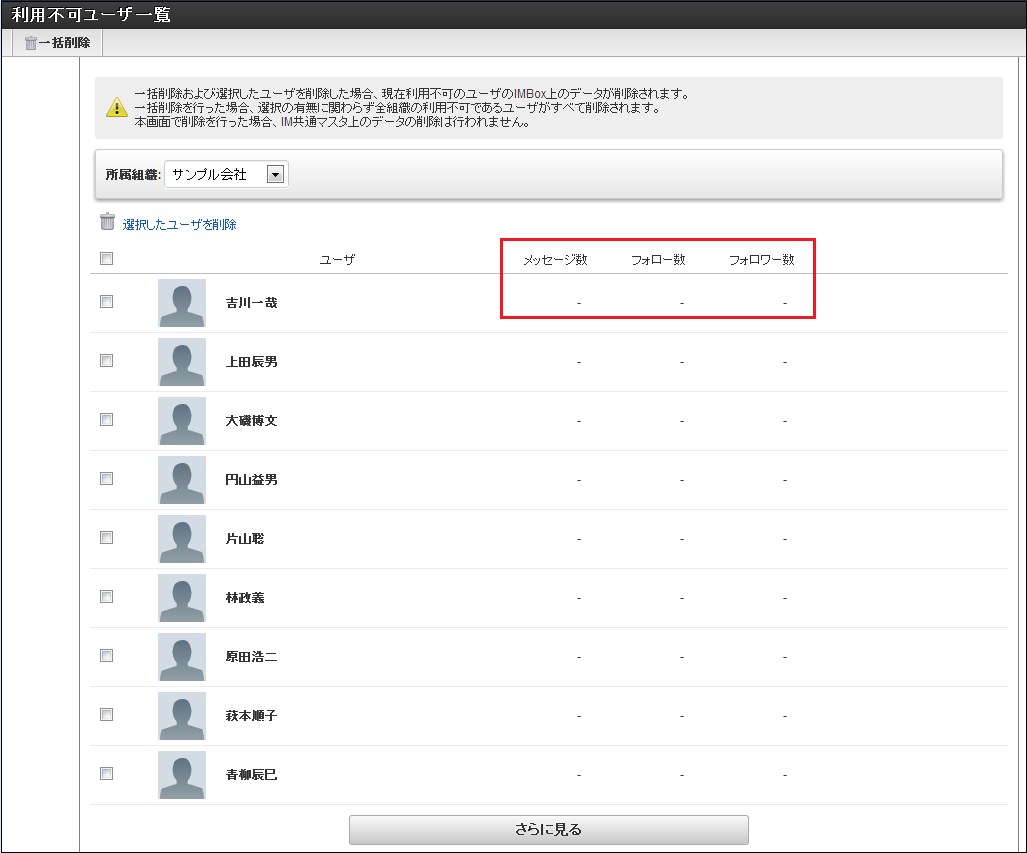Screen dimensions: 1027x853
Task: Click the user name 青柳辰巳
Action: (x=252, y=774)
